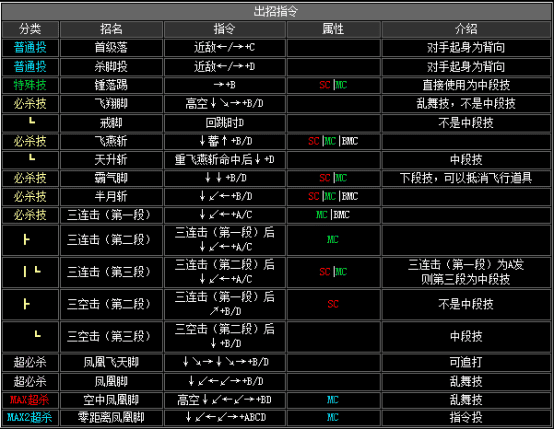Click move name 霸气脚
554x430 pixels.
click(x=111, y=178)
